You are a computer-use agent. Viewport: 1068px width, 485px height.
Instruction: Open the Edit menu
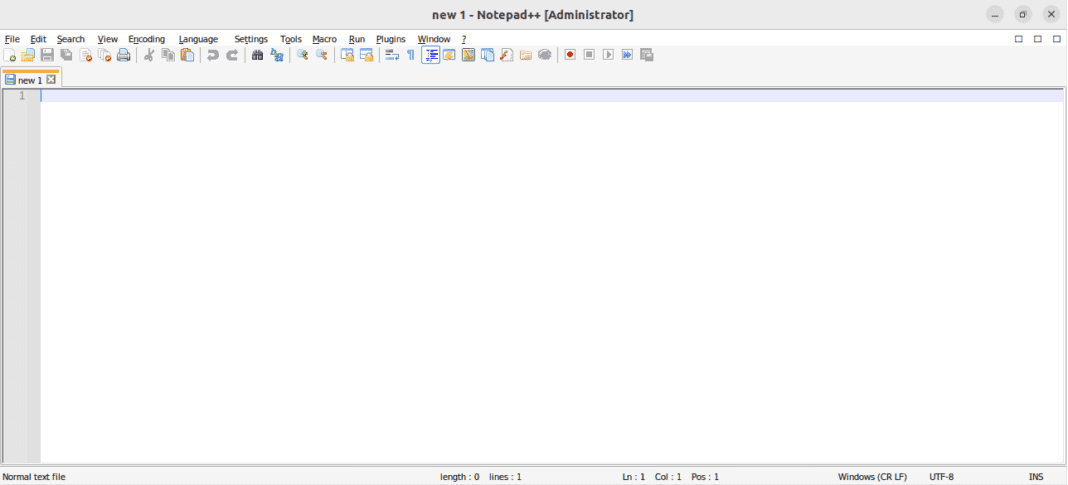pyautogui.click(x=38, y=39)
